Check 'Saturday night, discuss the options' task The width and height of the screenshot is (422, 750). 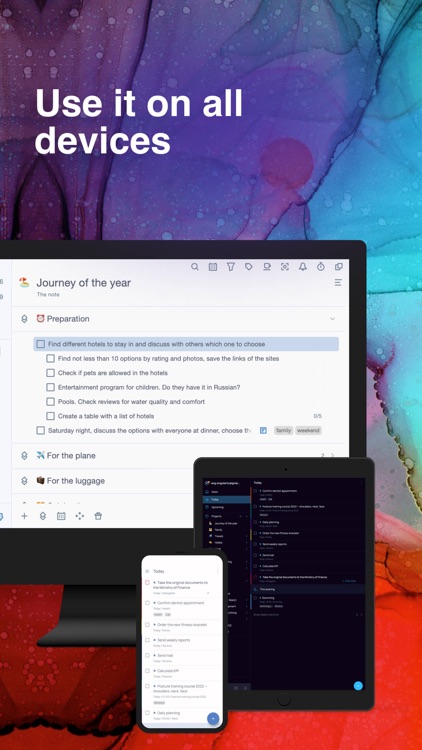click(41, 430)
